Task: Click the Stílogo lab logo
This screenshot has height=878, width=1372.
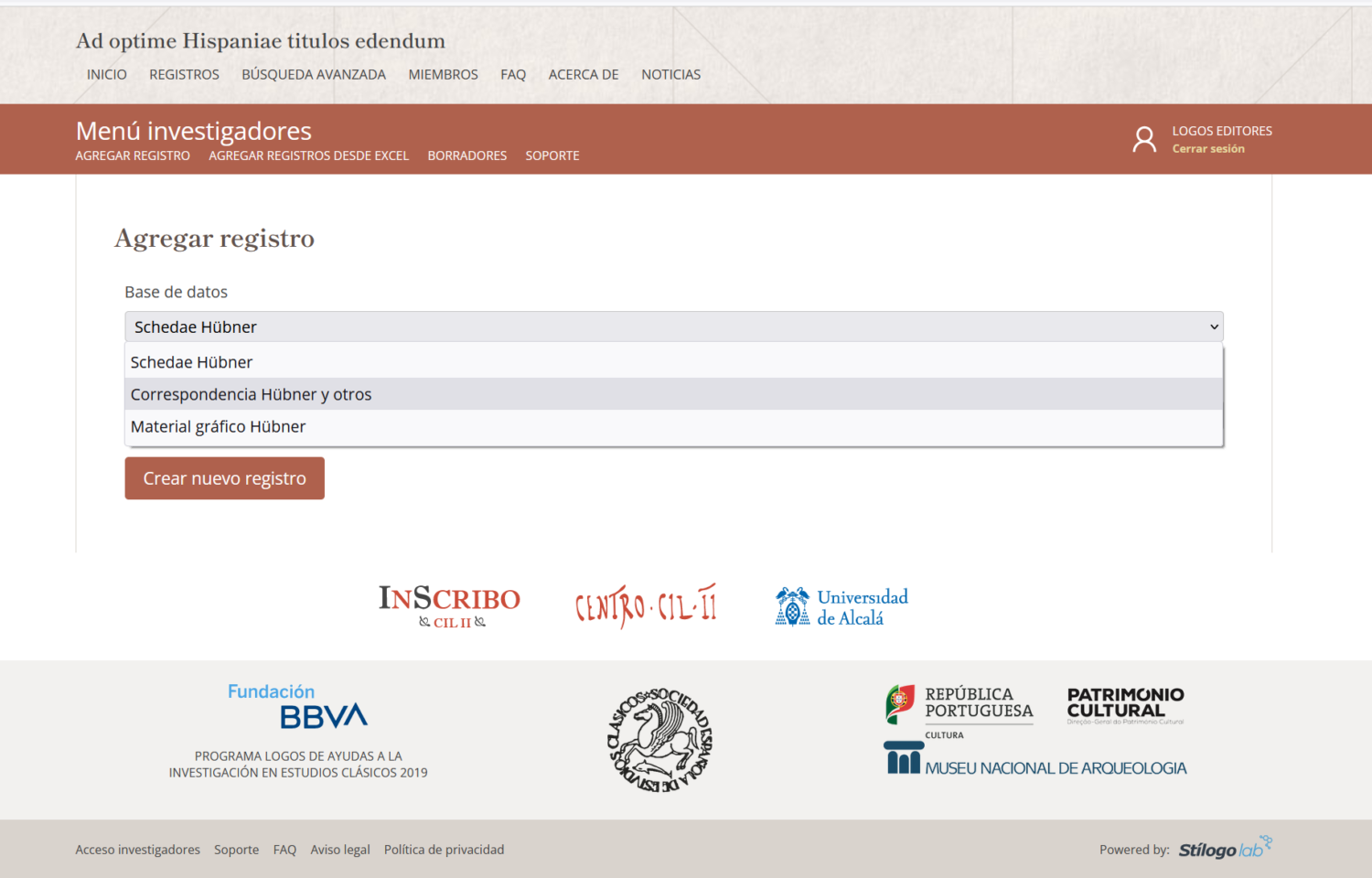Action: click(x=1225, y=848)
